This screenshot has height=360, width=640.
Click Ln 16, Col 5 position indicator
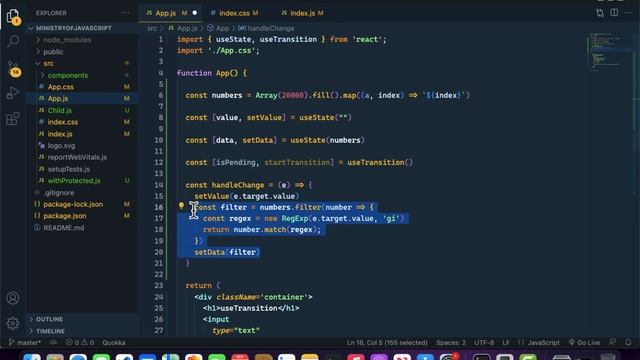[387, 342]
